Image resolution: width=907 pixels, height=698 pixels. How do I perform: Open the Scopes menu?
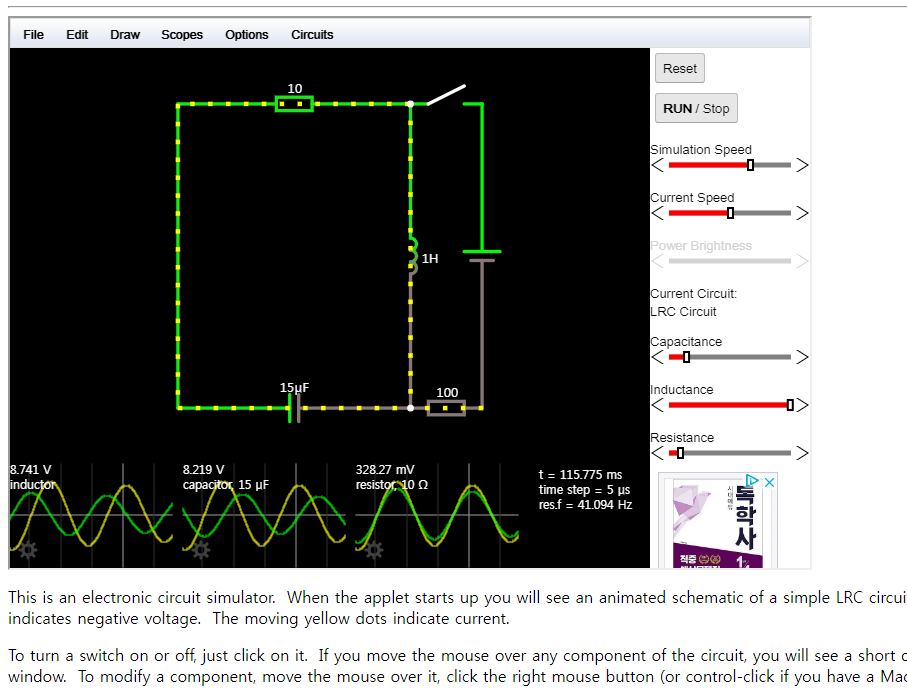[x=182, y=35]
